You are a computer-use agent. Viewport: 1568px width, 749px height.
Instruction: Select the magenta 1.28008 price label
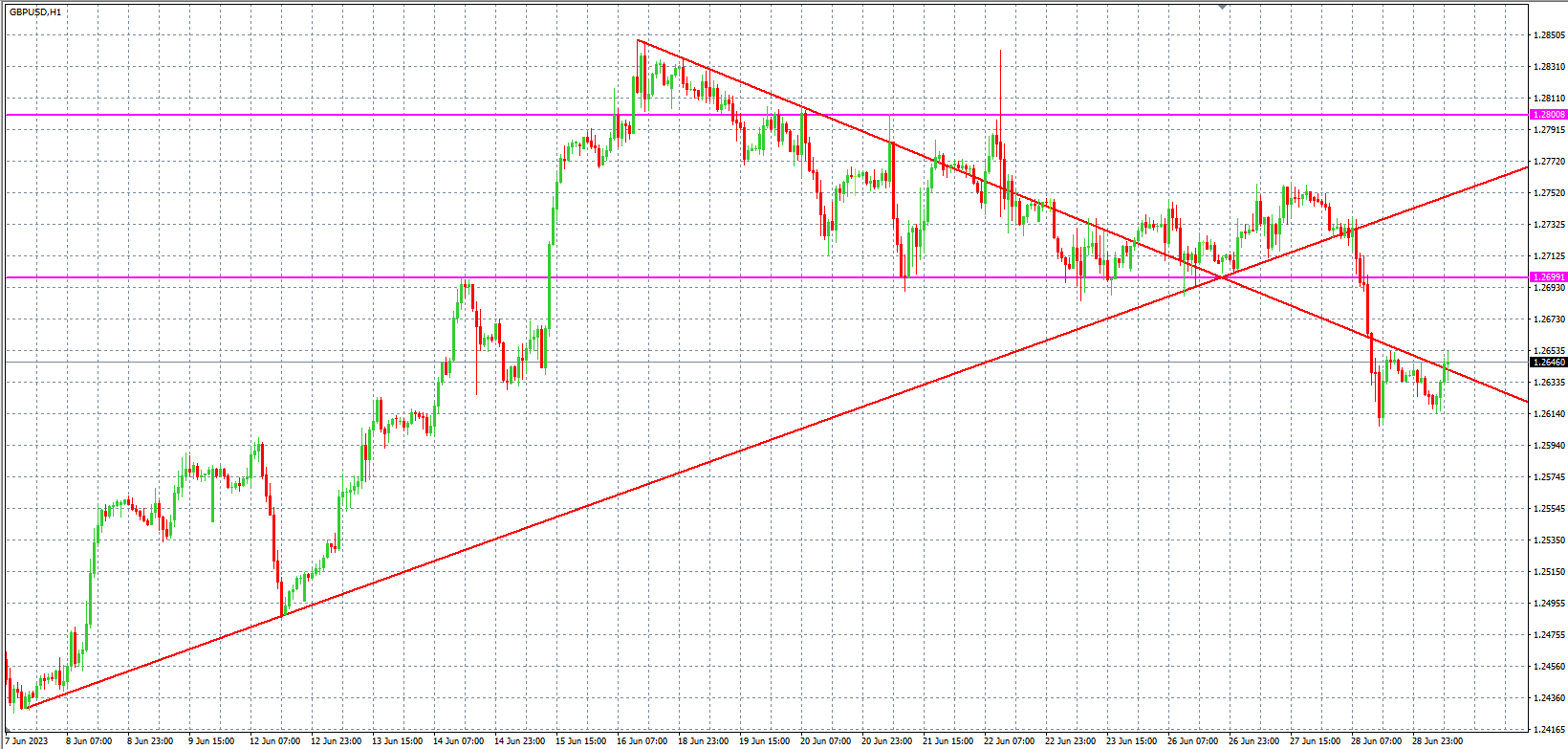[1549, 115]
